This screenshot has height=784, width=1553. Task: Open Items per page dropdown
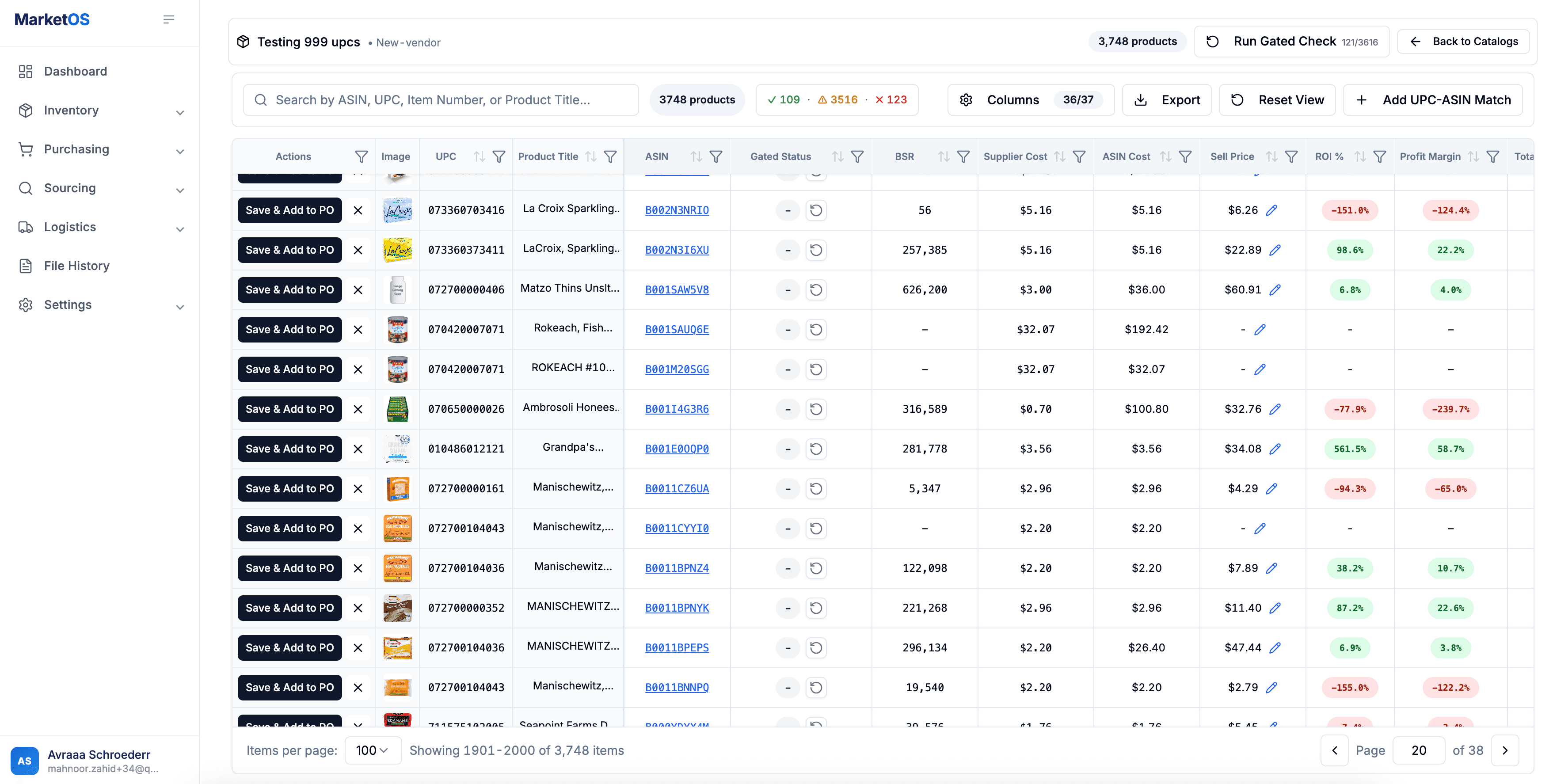[373, 751]
